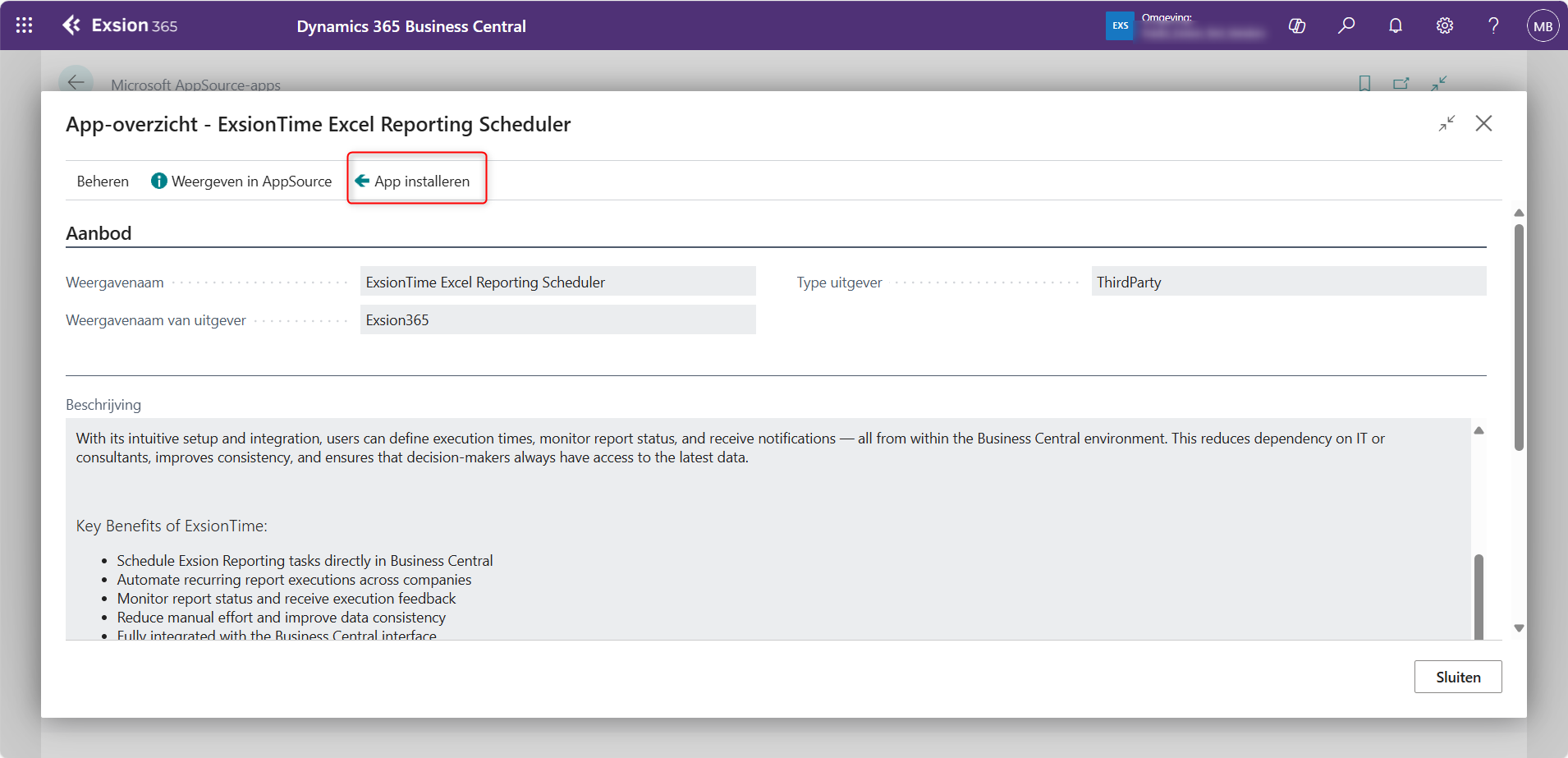Collapse the background AppSource-apps page
Image resolution: width=1568 pixels, height=758 pixels.
coord(1438,83)
